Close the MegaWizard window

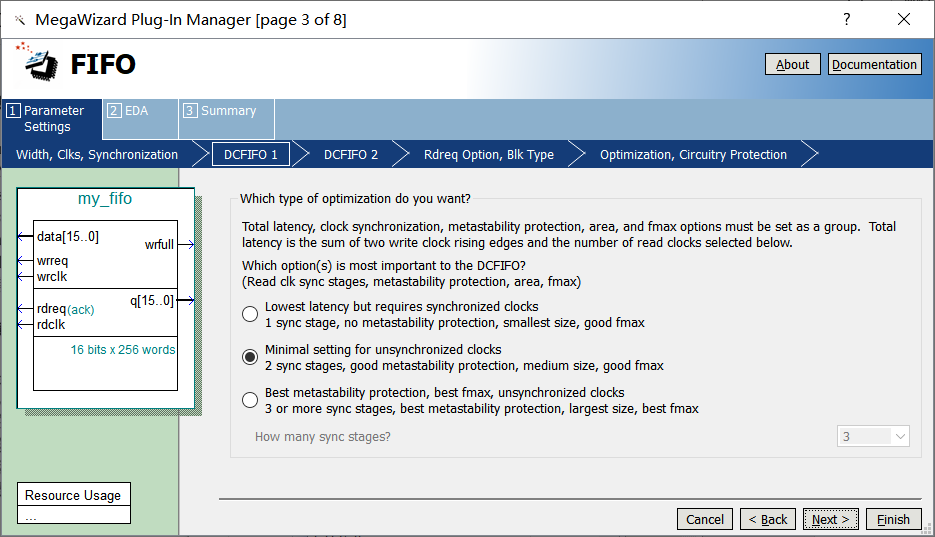click(904, 19)
